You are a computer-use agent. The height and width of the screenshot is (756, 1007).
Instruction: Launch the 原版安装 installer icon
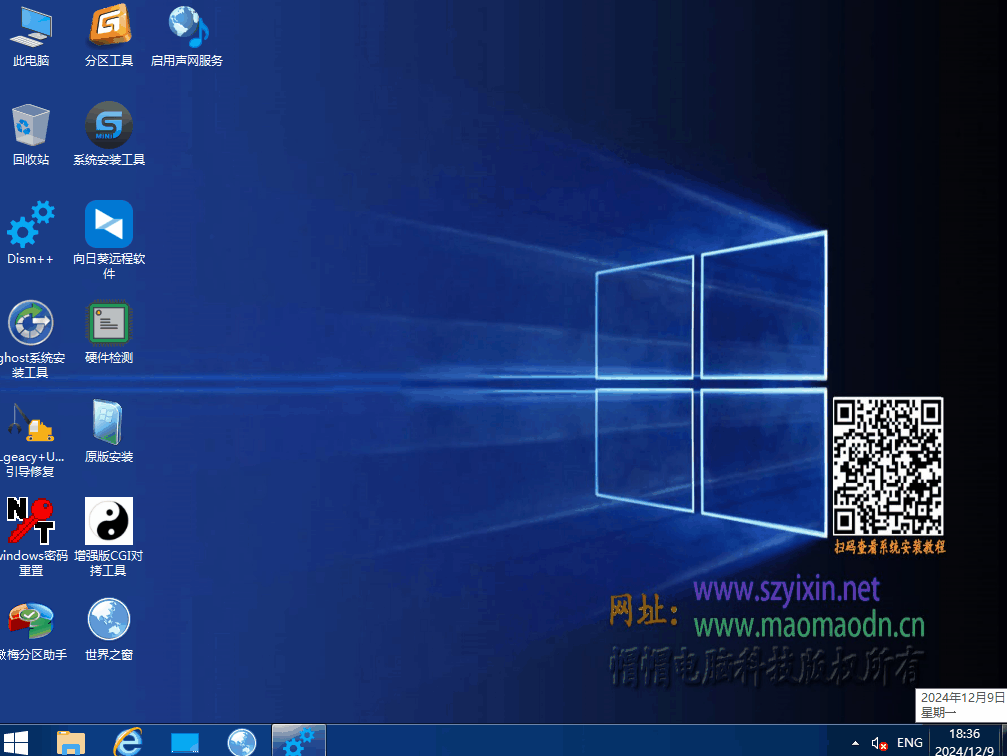[109, 423]
